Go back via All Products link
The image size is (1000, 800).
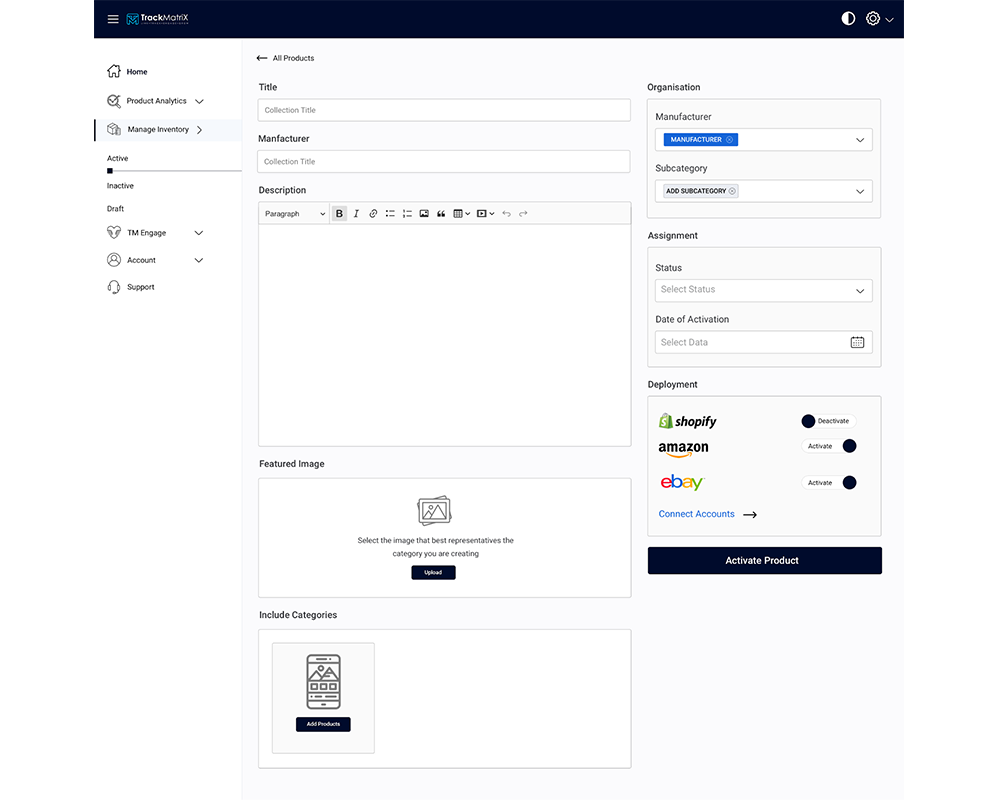coord(293,58)
